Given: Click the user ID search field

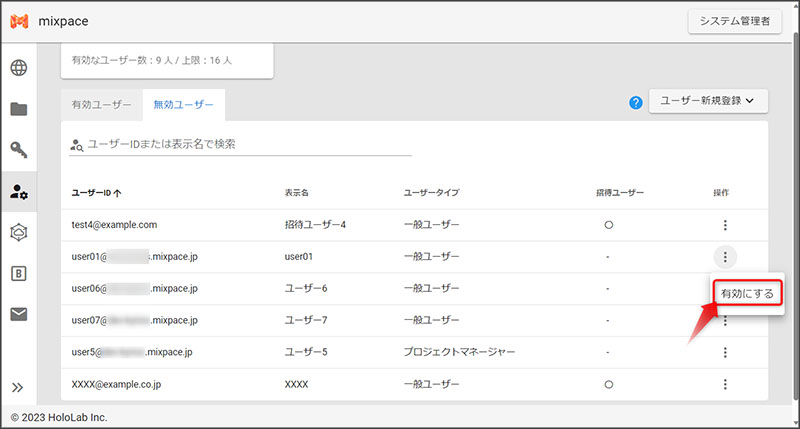Looking at the screenshot, I should 248,144.
